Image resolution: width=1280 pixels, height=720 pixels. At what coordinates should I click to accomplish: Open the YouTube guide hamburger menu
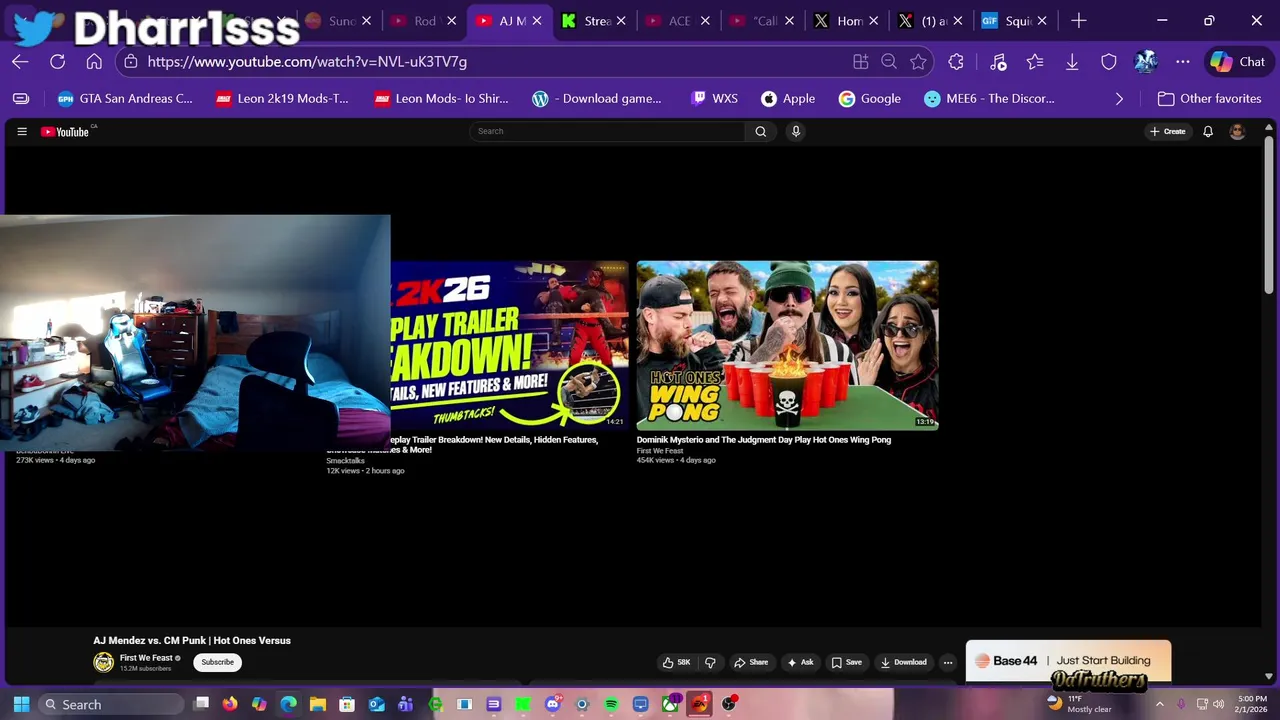(22, 132)
